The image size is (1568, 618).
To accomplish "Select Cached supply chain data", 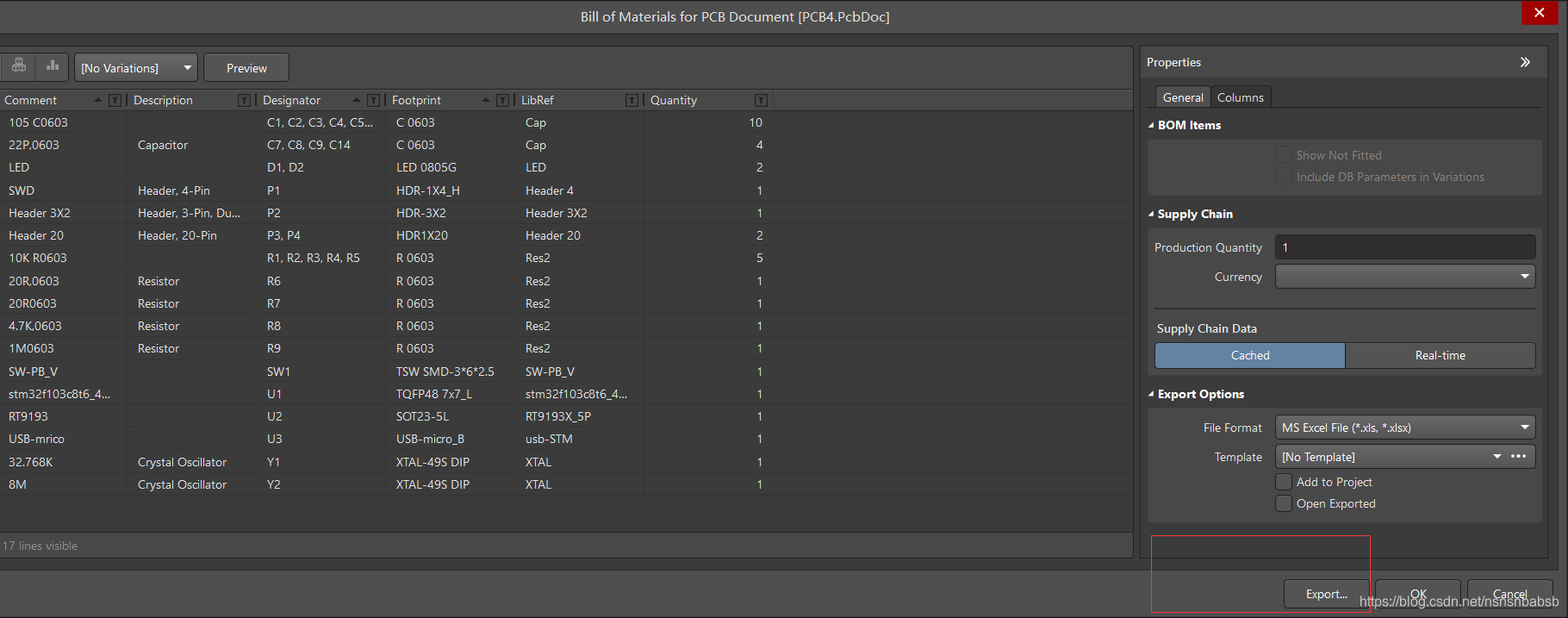I will pos(1250,355).
